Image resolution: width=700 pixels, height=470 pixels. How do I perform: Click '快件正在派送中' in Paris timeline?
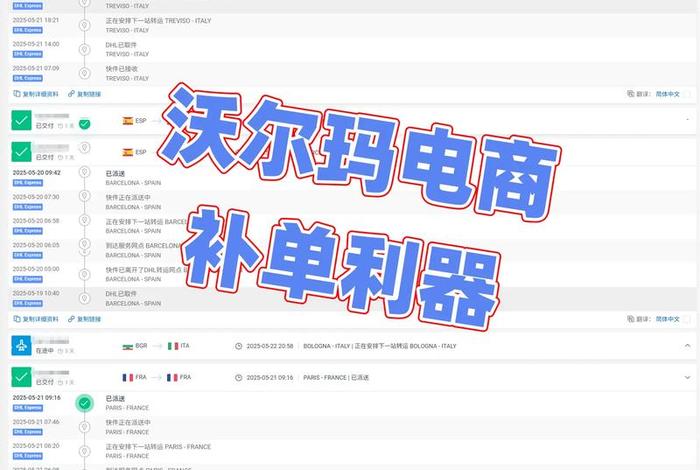pyautogui.click(x=128, y=422)
